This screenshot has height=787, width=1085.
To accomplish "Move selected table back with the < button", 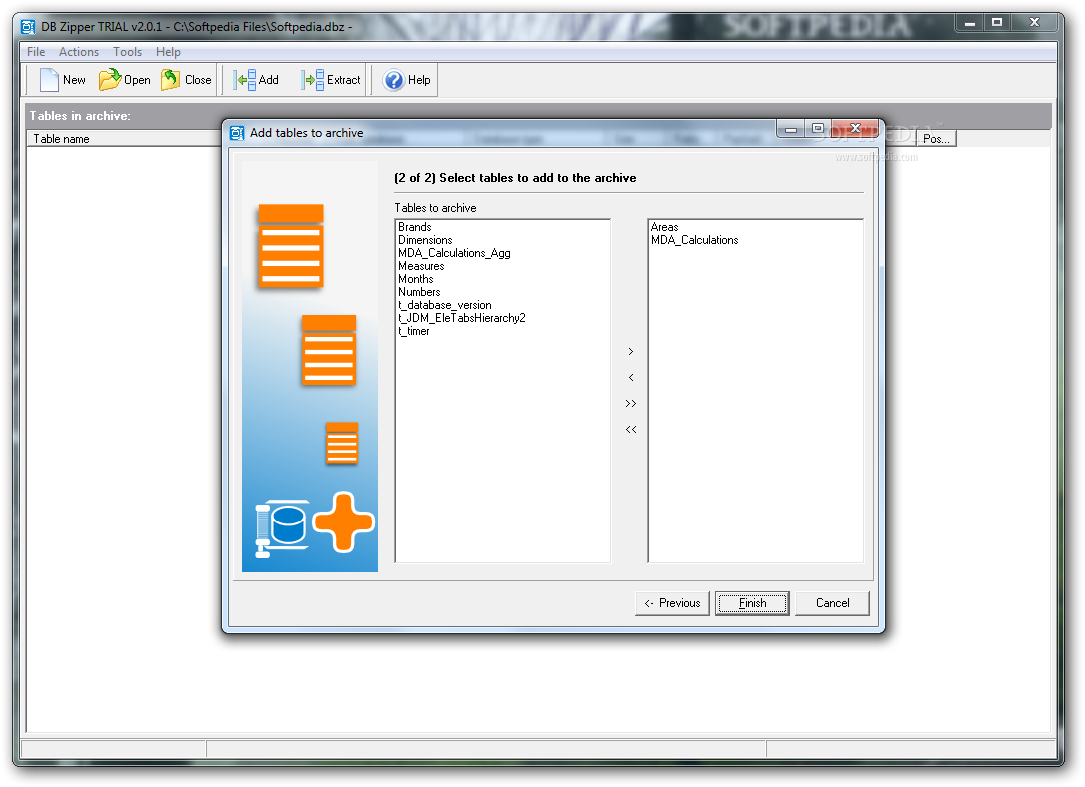I will (630, 377).
